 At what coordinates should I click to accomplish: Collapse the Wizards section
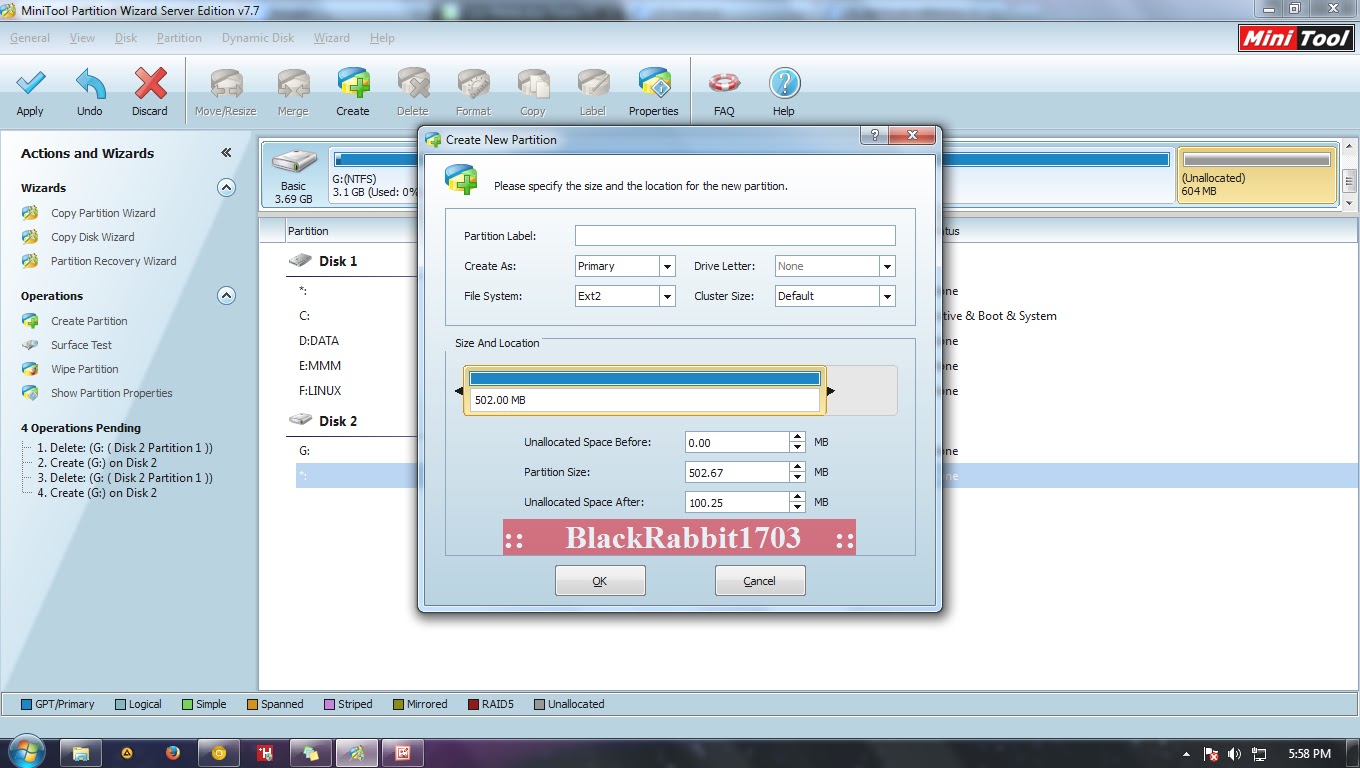click(x=226, y=187)
